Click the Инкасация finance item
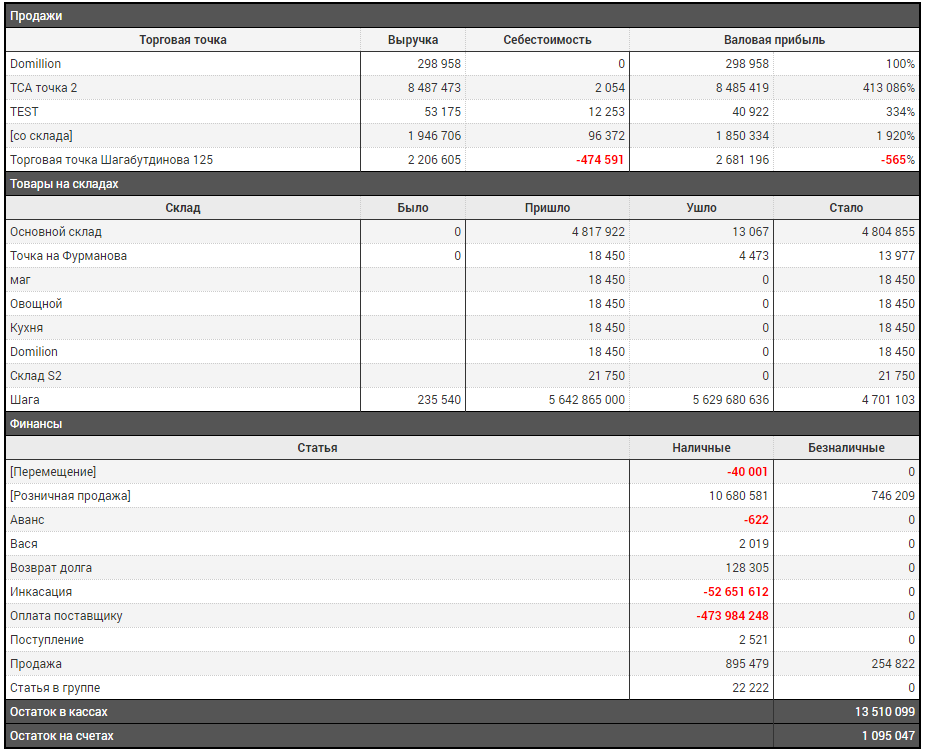 pyautogui.click(x=41, y=592)
